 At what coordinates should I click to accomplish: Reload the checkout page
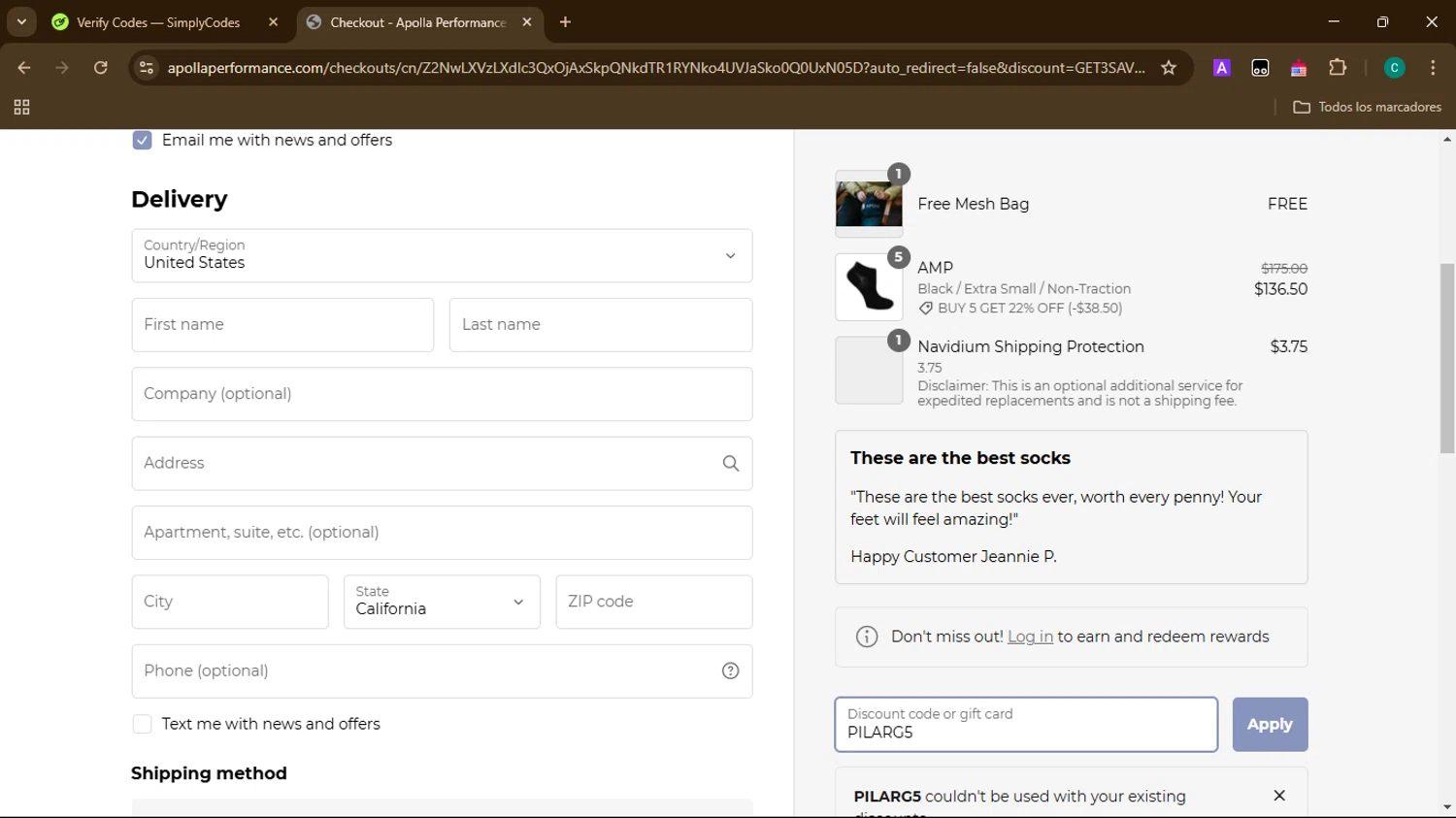(101, 68)
